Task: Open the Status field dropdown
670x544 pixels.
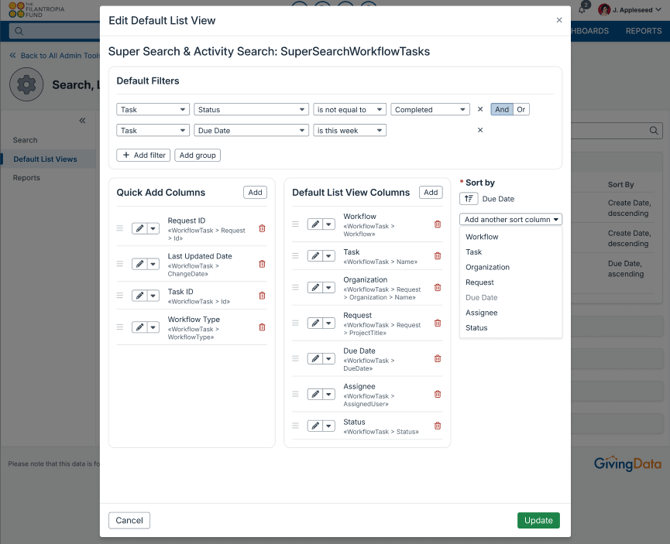Action: (251, 110)
